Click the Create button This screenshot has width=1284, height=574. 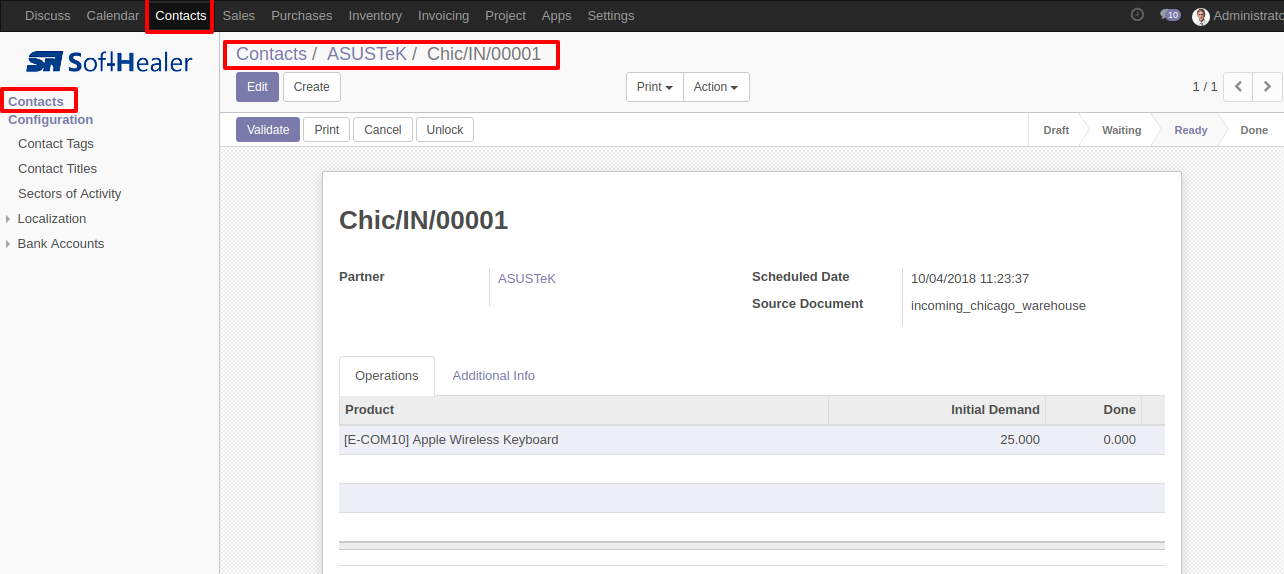tap(312, 87)
